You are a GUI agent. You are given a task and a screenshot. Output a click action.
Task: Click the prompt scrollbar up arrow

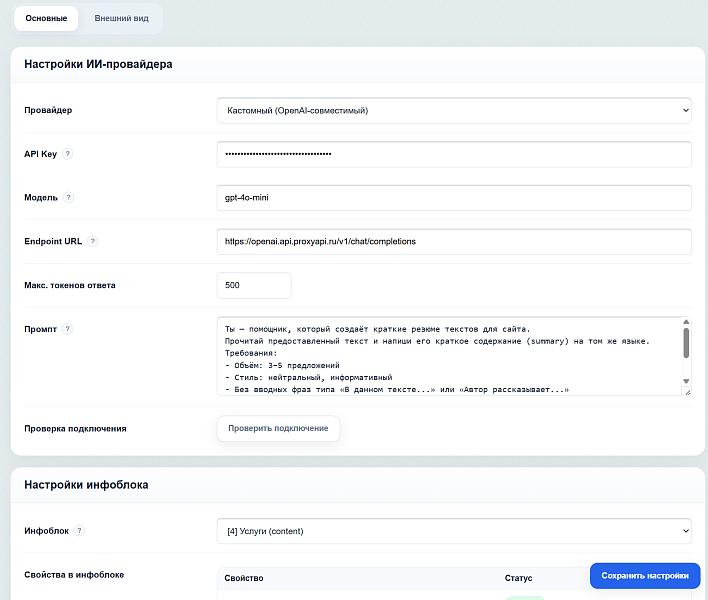(686, 322)
